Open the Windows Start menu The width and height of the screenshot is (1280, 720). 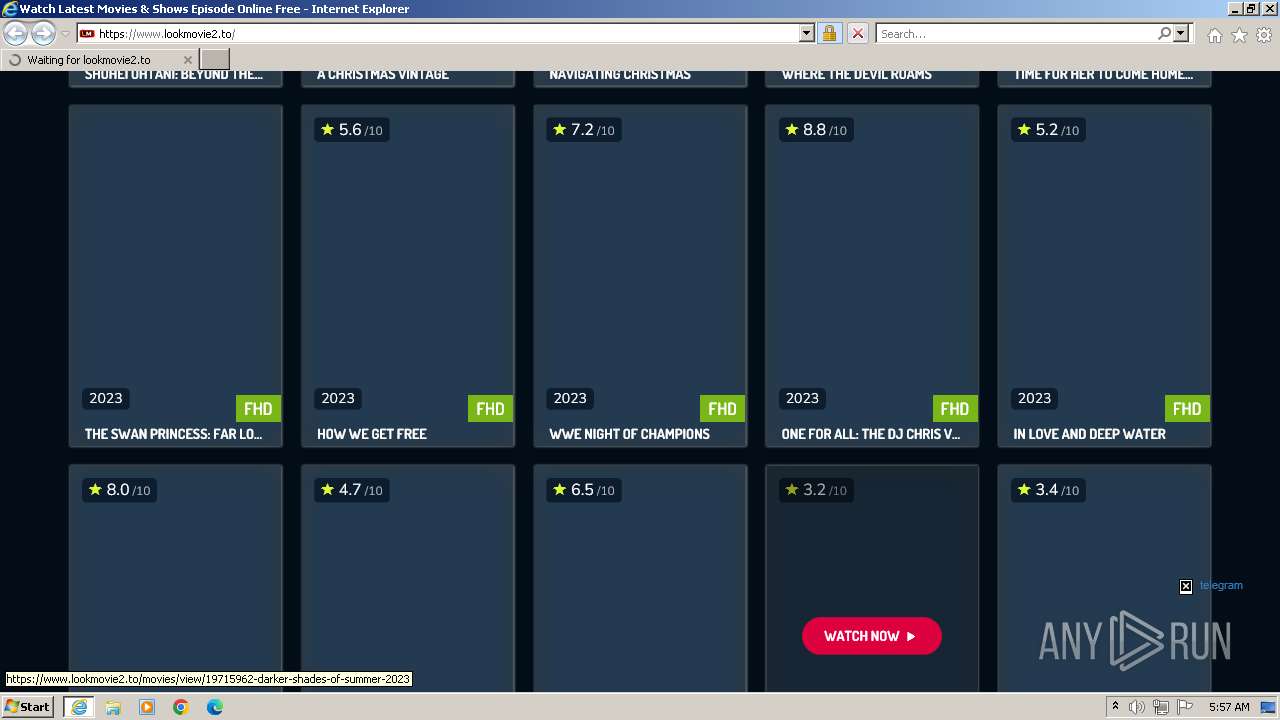point(28,707)
